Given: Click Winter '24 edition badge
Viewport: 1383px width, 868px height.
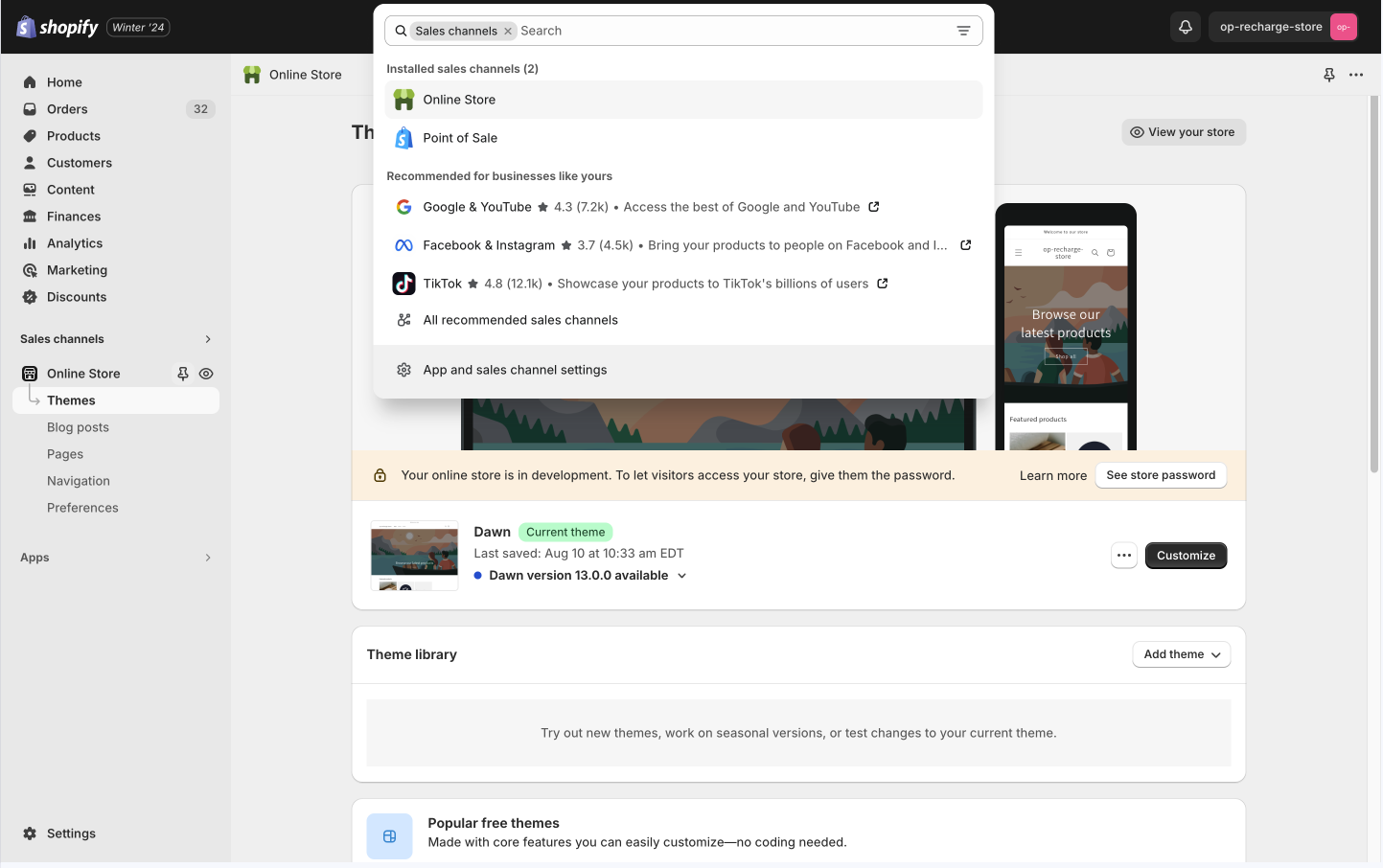Looking at the screenshot, I should pos(138,28).
